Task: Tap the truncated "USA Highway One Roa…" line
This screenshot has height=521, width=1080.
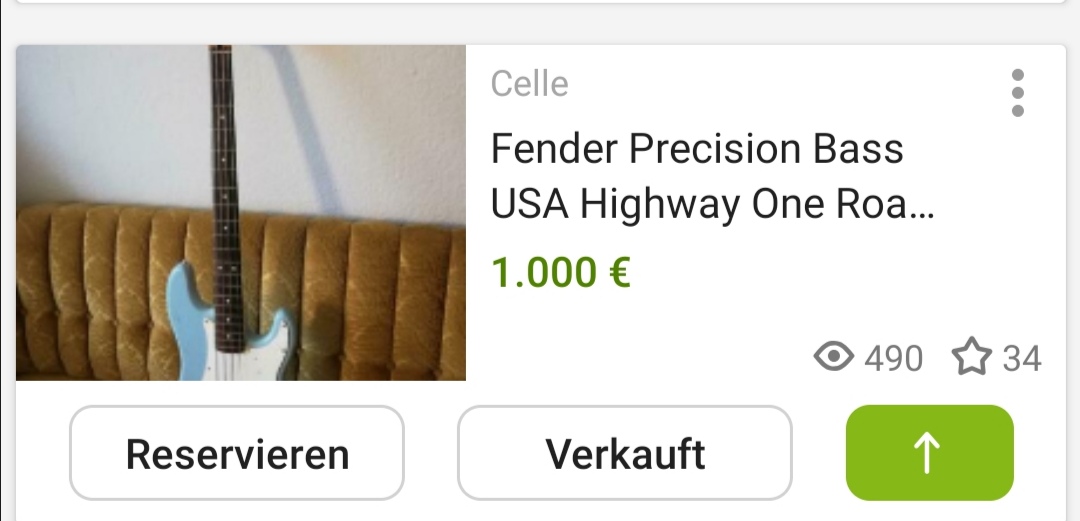Action: pyautogui.click(x=712, y=205)
